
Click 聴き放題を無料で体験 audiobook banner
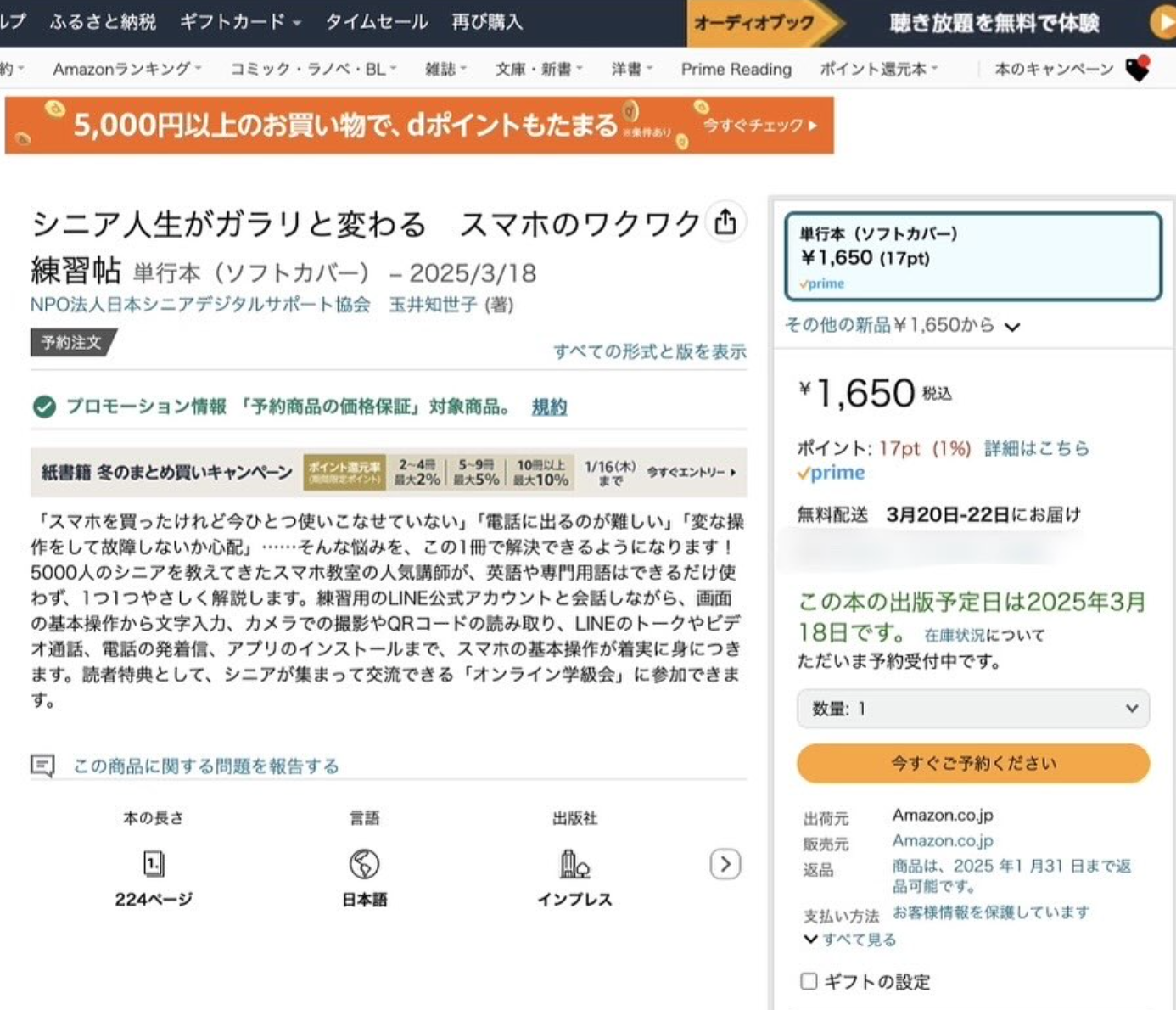(x=994, y=23)
